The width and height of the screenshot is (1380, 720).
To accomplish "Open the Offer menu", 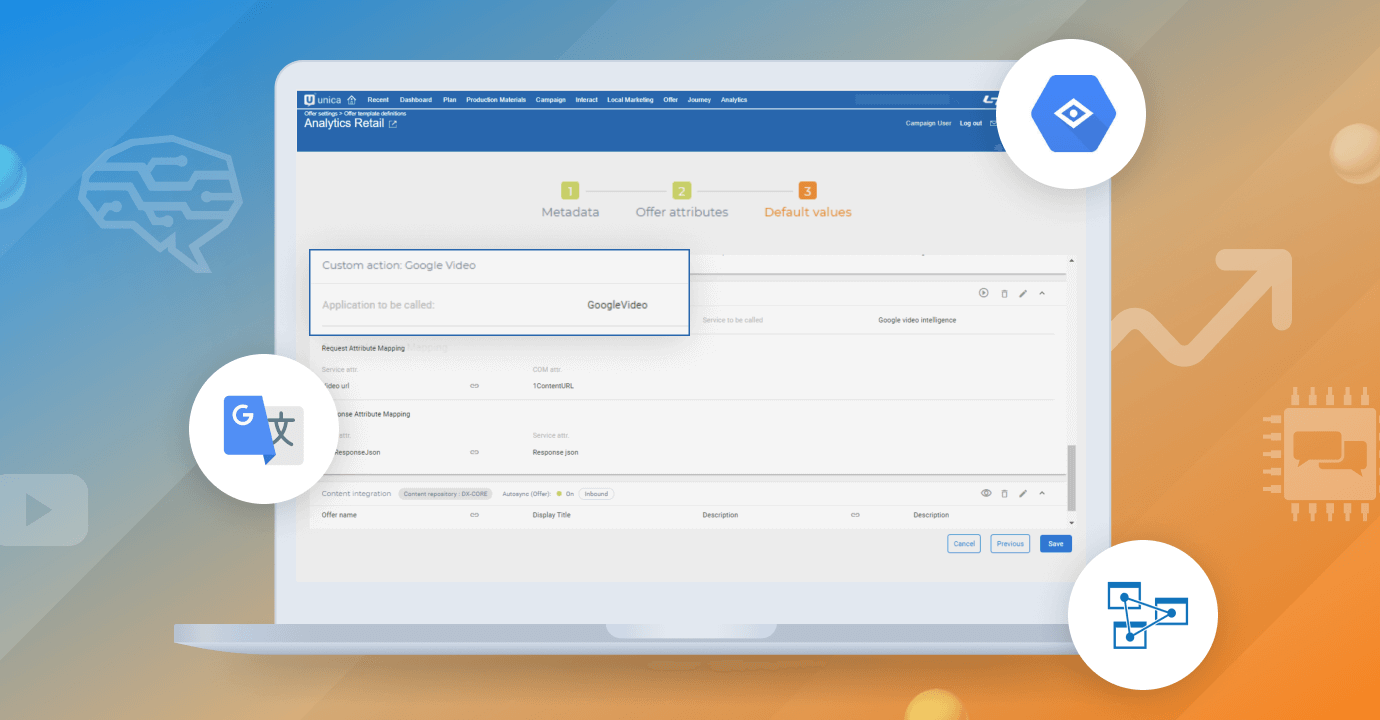I will (670, 100).
